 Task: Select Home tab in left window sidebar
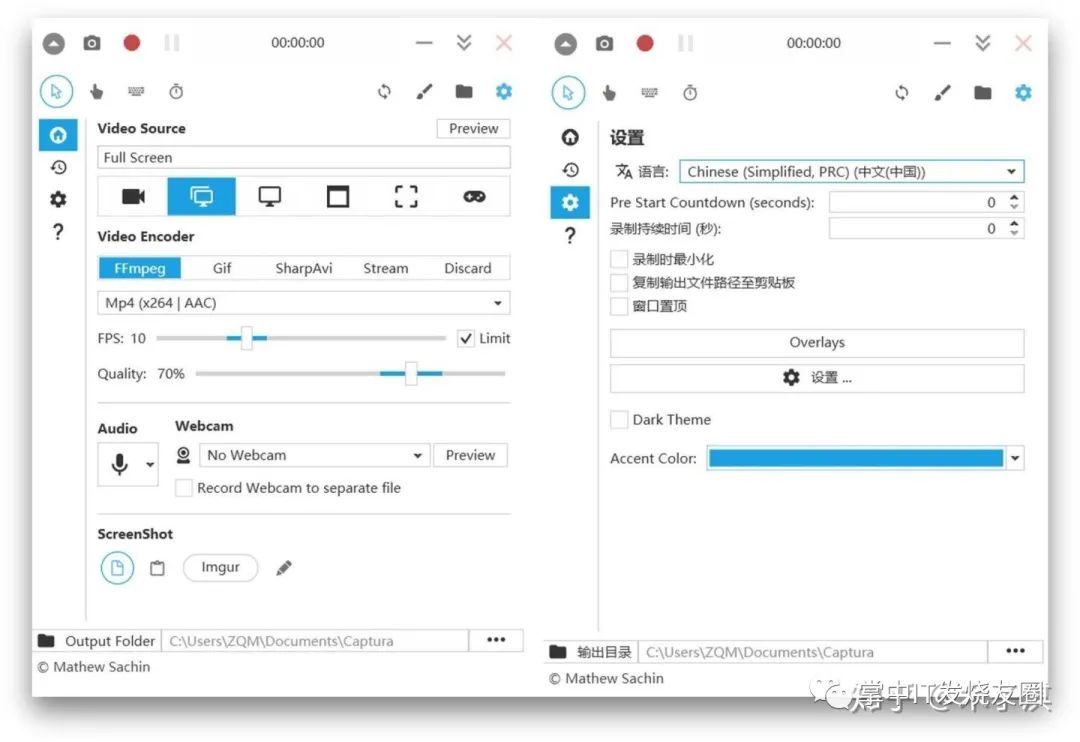pos(58,134)
